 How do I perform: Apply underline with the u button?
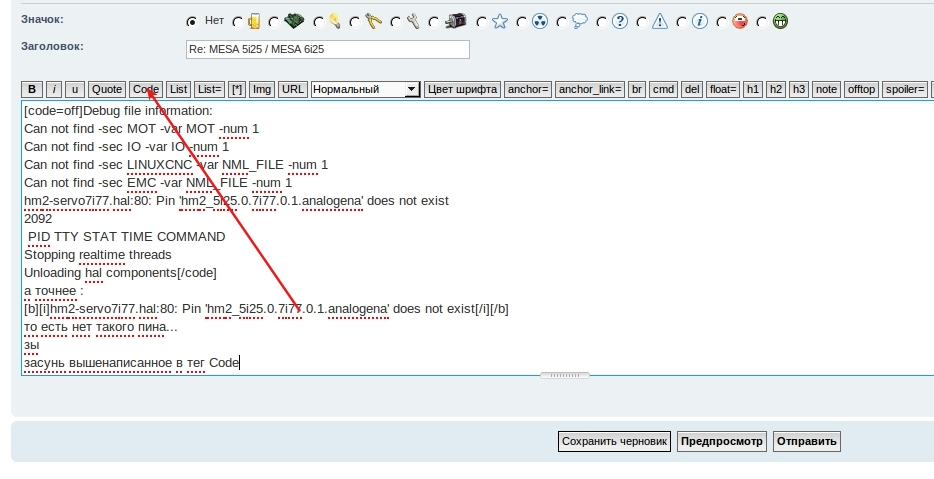click(x=74, y=89)
